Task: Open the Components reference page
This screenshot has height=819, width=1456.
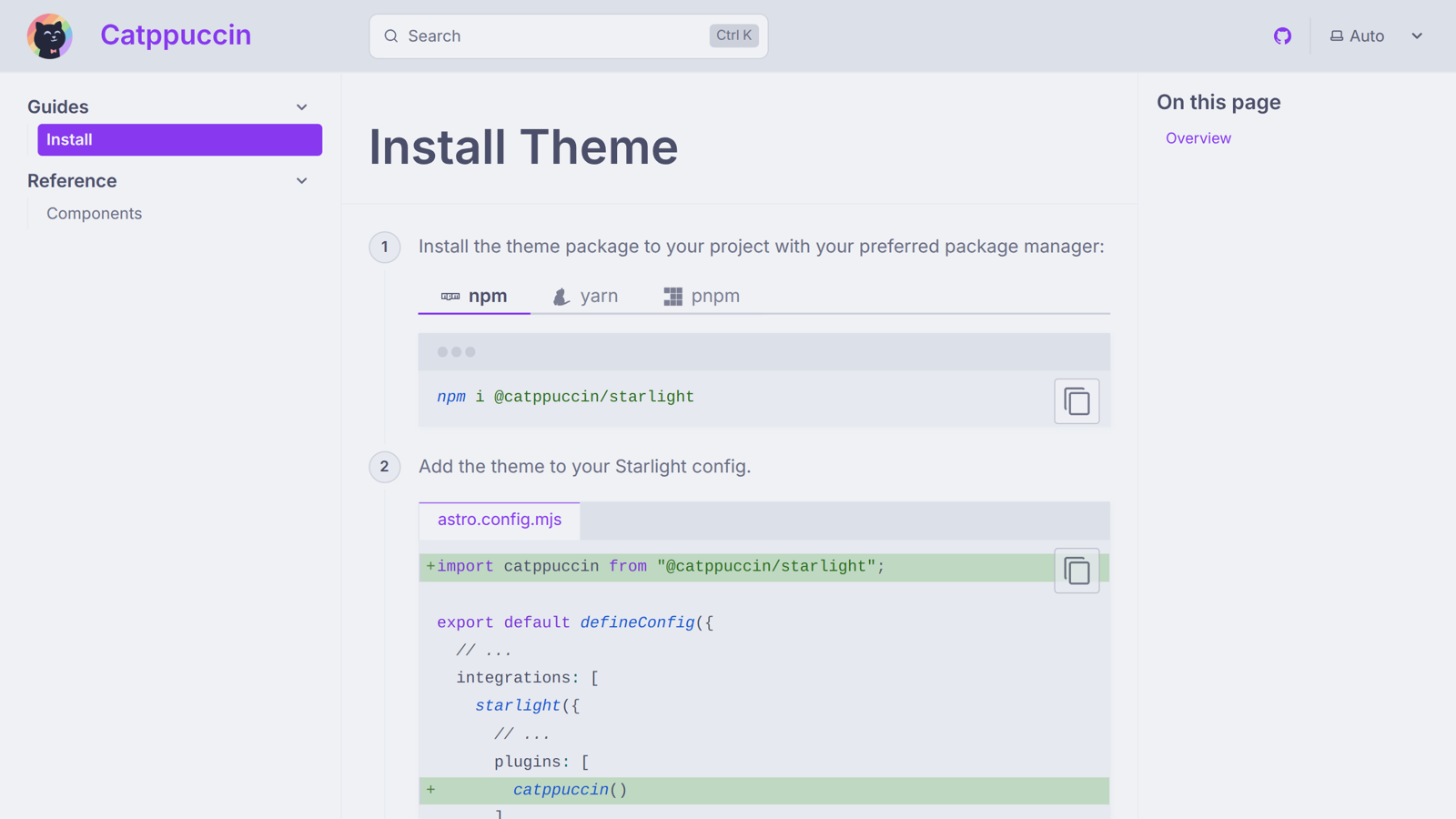Action: [94, 213]
